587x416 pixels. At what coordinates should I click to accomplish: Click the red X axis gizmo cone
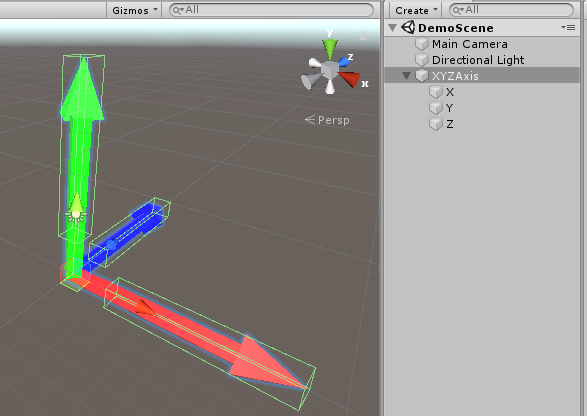(349, 79)
